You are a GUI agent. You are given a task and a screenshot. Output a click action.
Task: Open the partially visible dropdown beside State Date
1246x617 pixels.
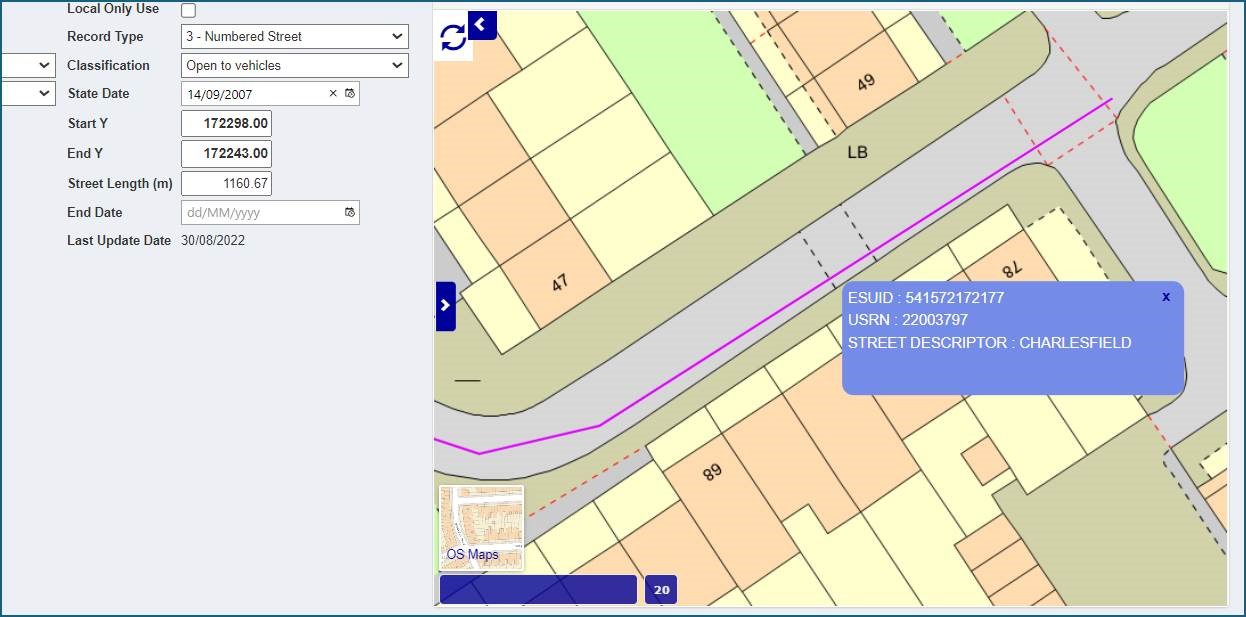pyautogui.click(x=28, y=94)
